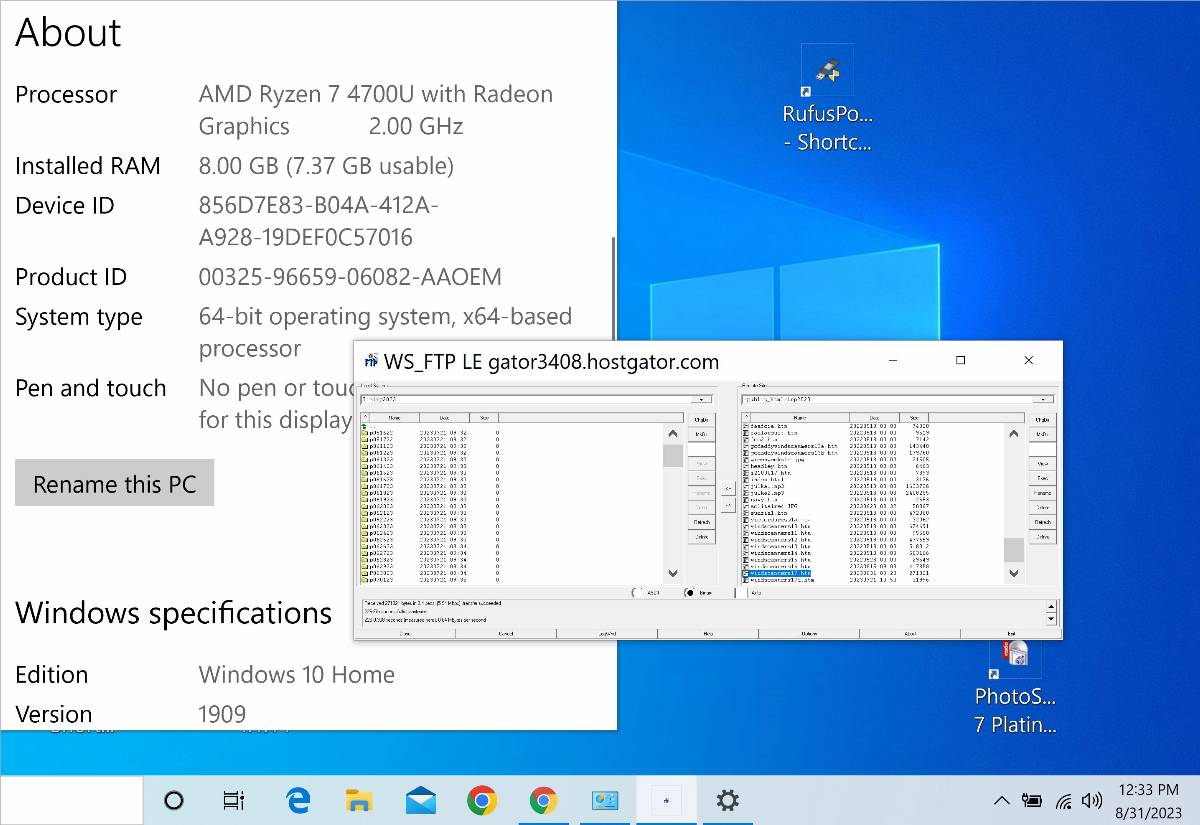Screen dimensions: 1200x825
Task: Open Options in WS_FTP bottom bar
Action: pos(809,634)
